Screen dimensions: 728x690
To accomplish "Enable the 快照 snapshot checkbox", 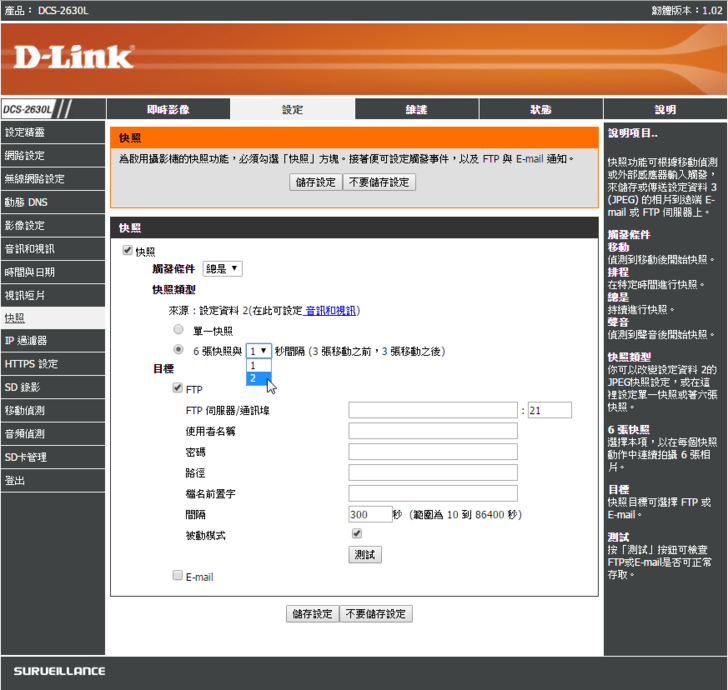I will (127, 251).
